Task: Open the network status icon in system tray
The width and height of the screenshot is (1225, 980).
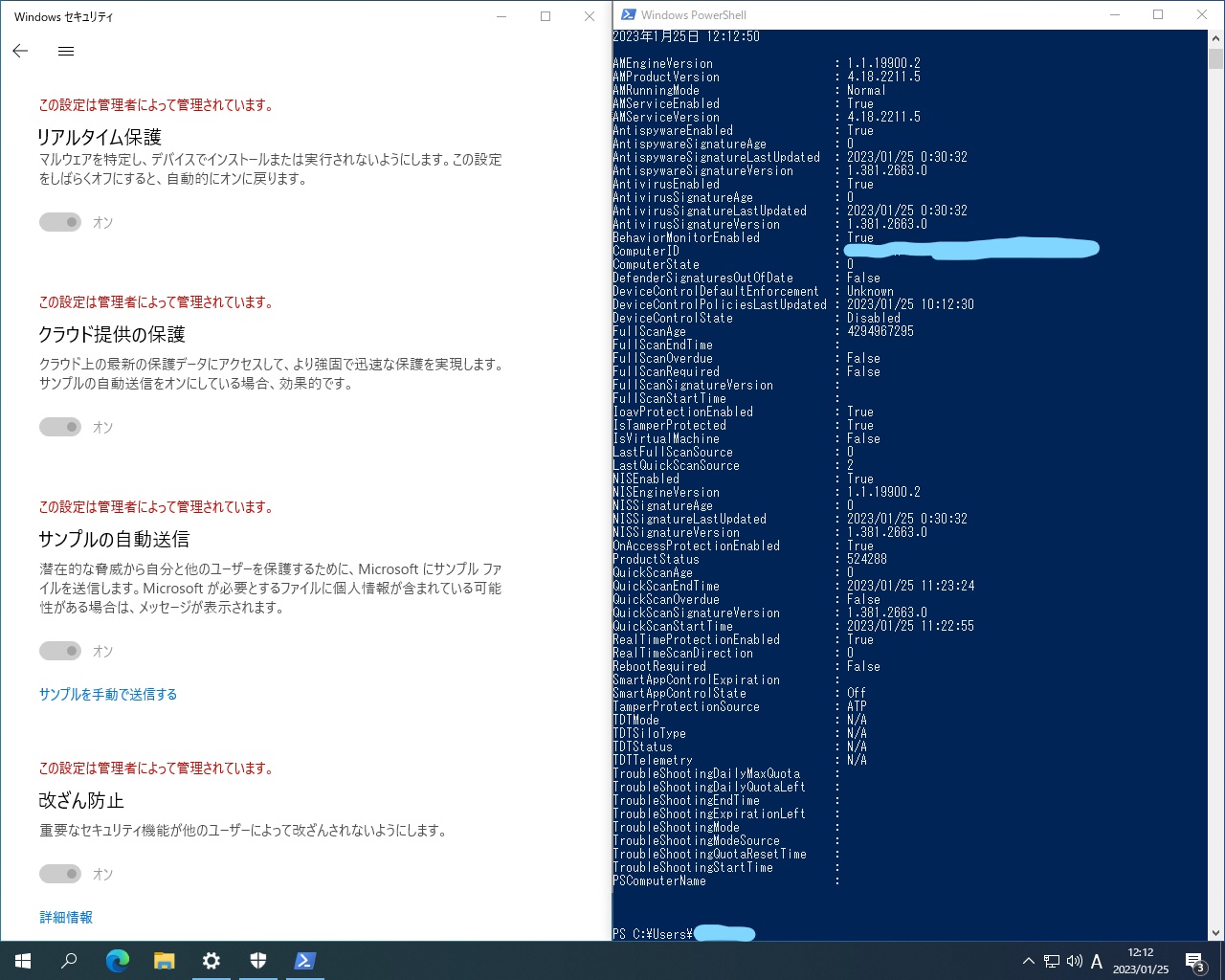Action: coord(1051,961)
